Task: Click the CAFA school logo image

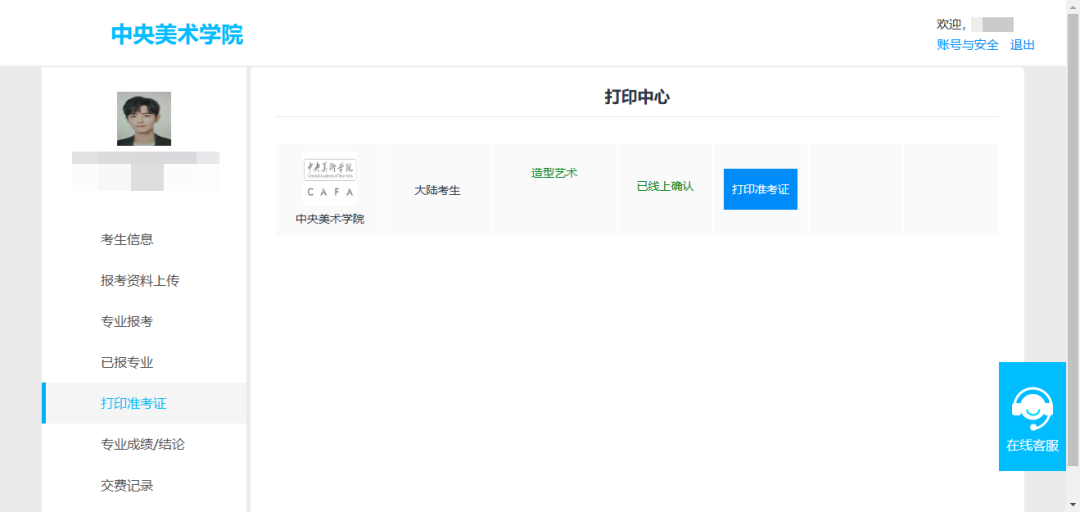Action: point(330,179)
